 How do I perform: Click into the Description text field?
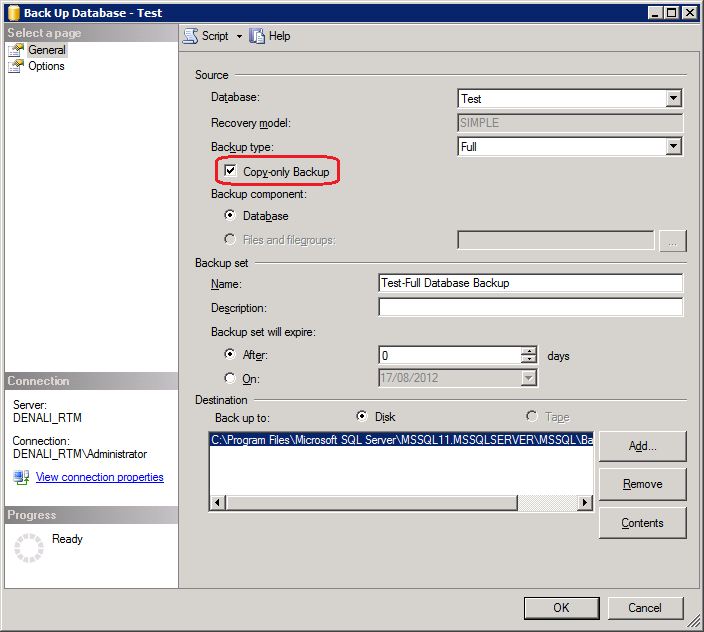[x=530, y=307]
